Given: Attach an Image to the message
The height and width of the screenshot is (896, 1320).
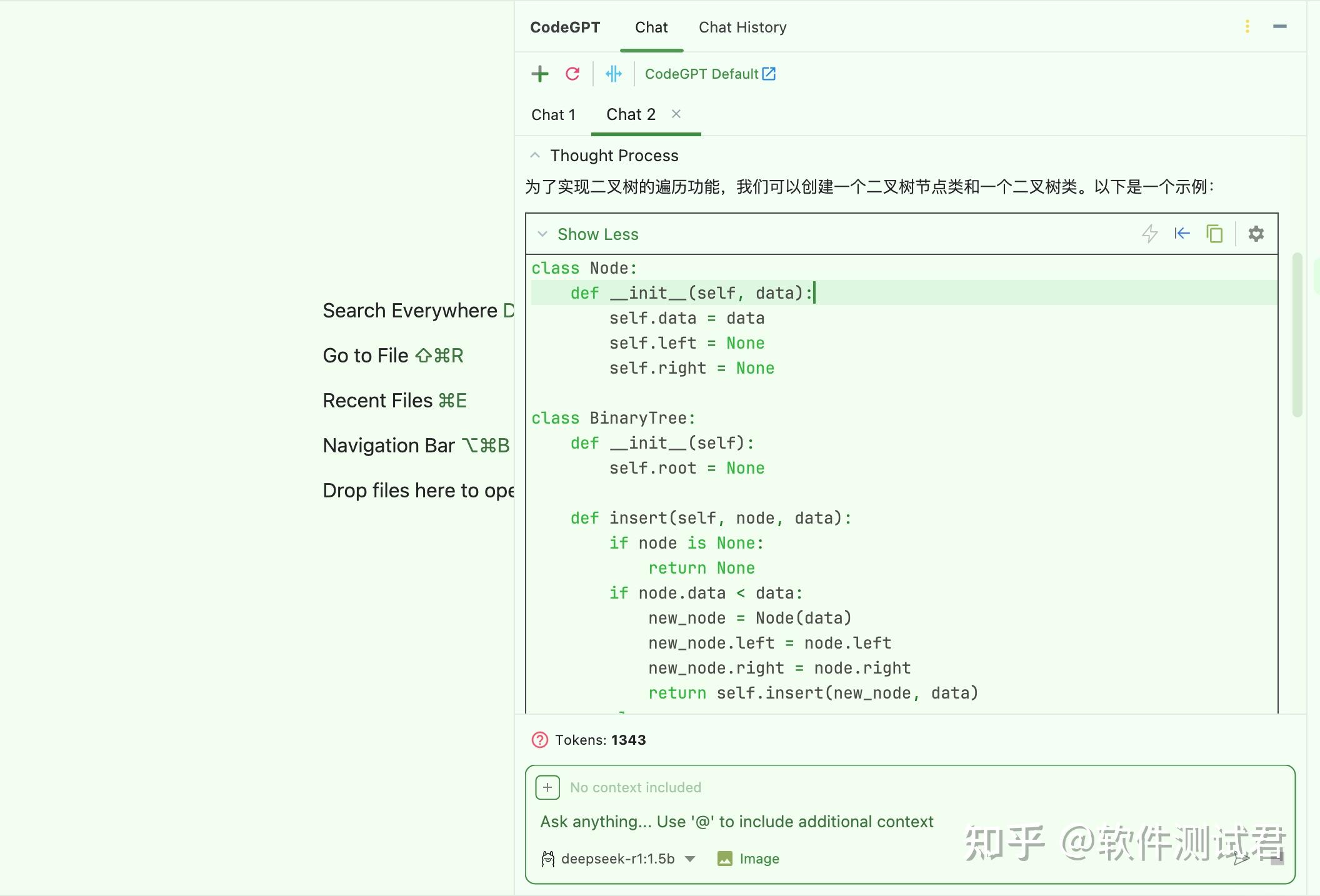Looking at the screenshot, I should pos(749,859).
